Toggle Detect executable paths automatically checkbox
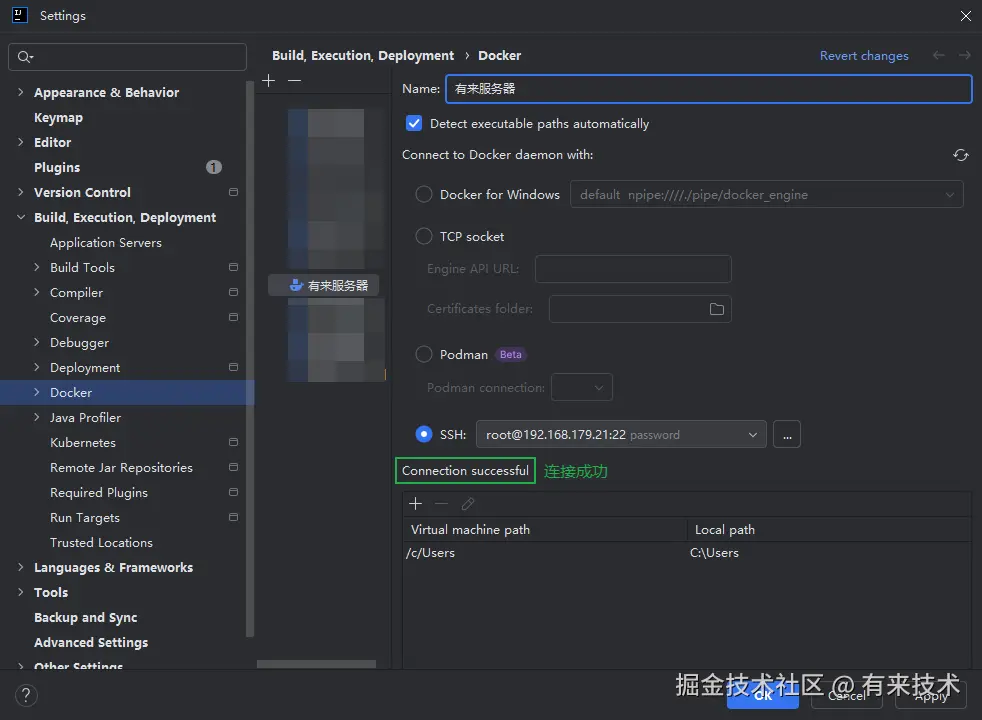The width and height of the screenshot is (982, 720). click(x=414, y=123)
